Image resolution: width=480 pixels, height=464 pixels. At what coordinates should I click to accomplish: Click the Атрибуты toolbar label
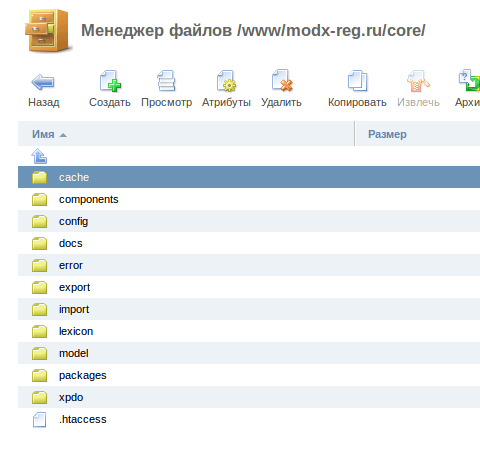[226, 102]
